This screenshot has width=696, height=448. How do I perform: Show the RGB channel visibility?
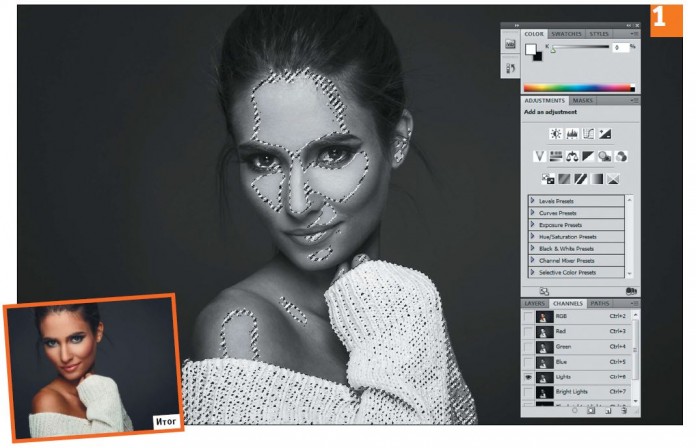[527, 317]
